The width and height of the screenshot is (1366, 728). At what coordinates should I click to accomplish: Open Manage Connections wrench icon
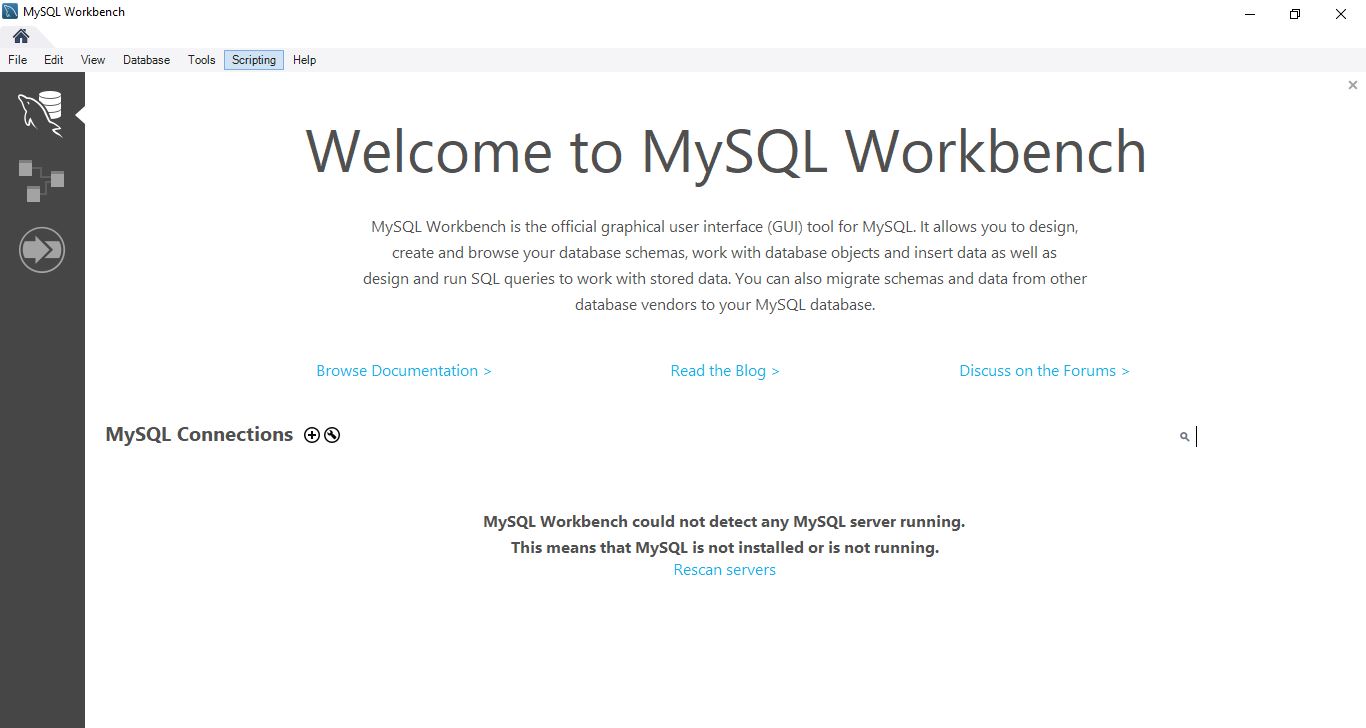[332, 435]
